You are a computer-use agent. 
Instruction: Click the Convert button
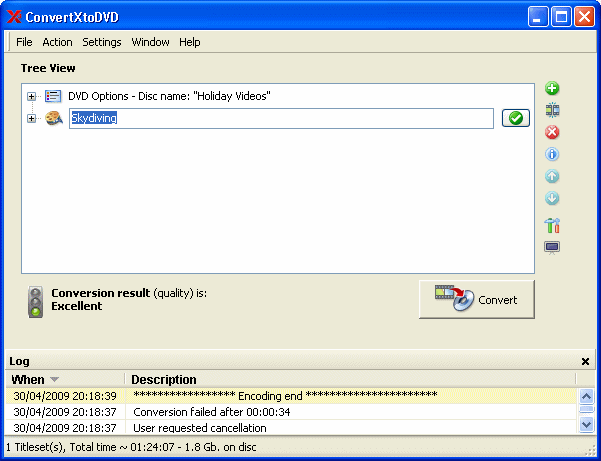click(477, 299)
